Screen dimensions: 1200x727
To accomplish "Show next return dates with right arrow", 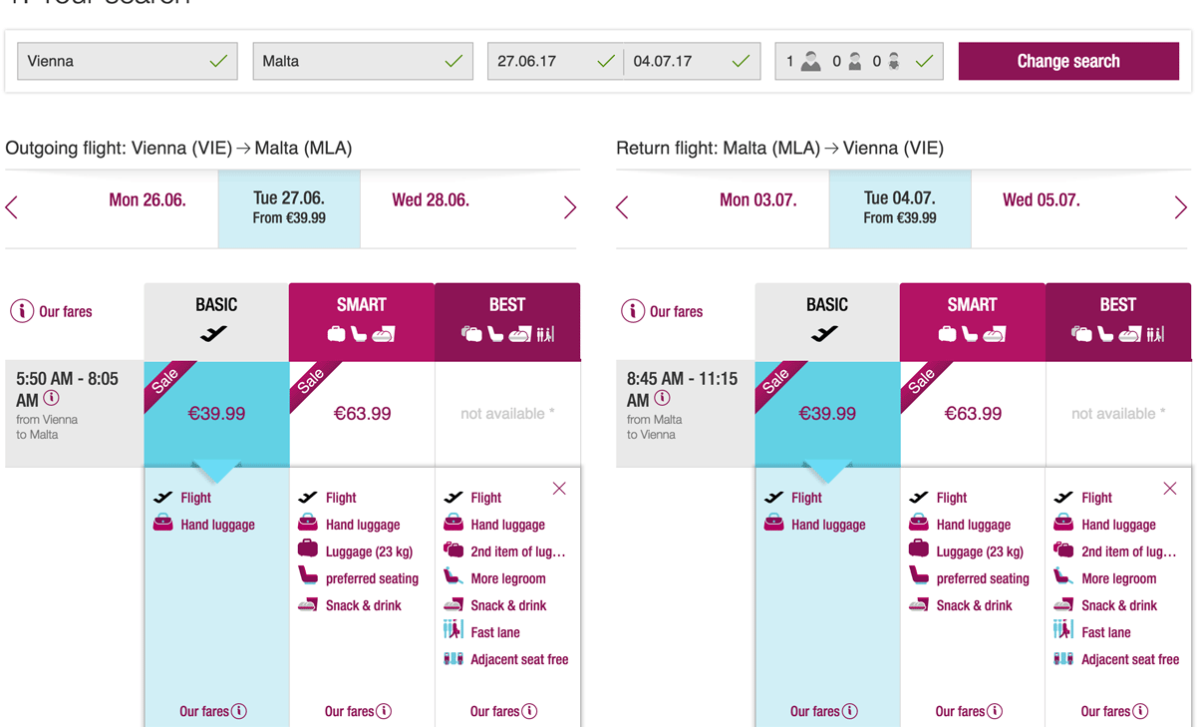I will click(x=1181, y=207).
